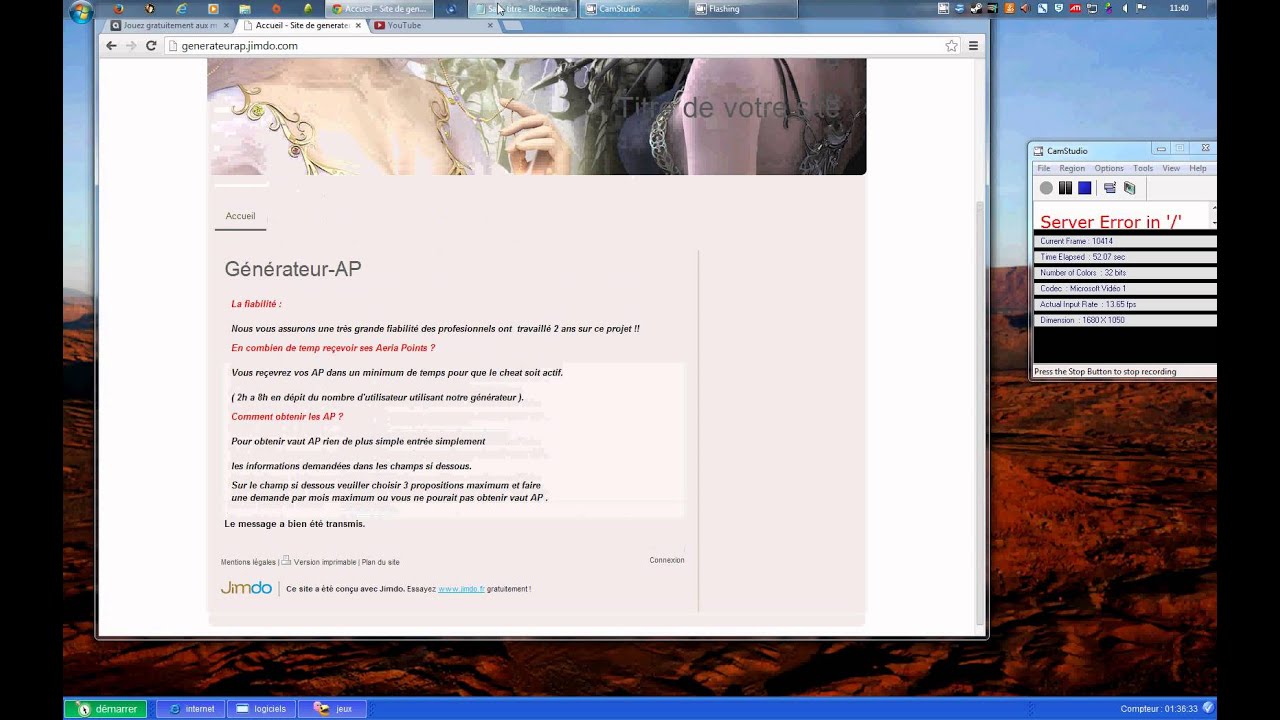The height and width of the screenshot is (720, 1280).
Task: Click the system clock showing 11:40
Action: click(x=1179, y=8)
